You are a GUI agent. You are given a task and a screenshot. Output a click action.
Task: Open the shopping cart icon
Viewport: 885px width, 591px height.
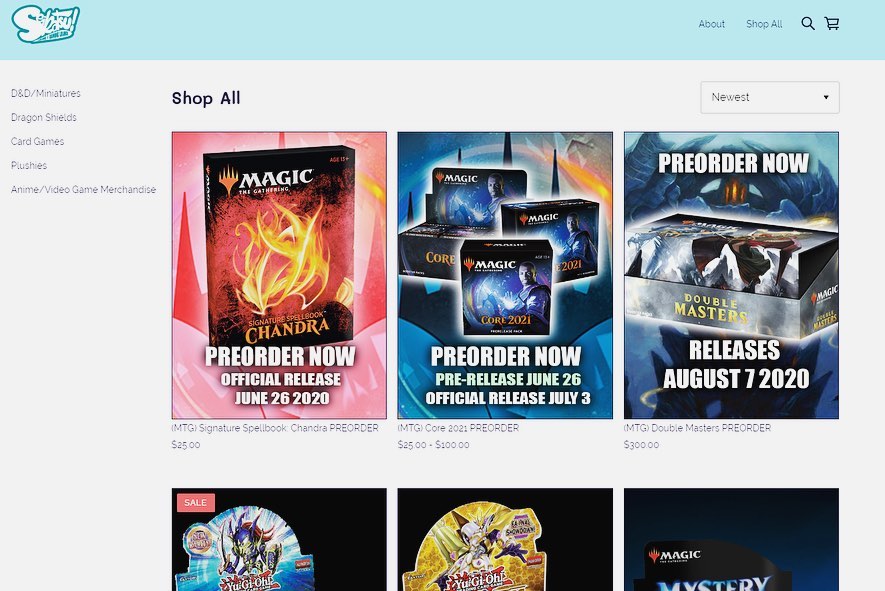click(832, 24)
